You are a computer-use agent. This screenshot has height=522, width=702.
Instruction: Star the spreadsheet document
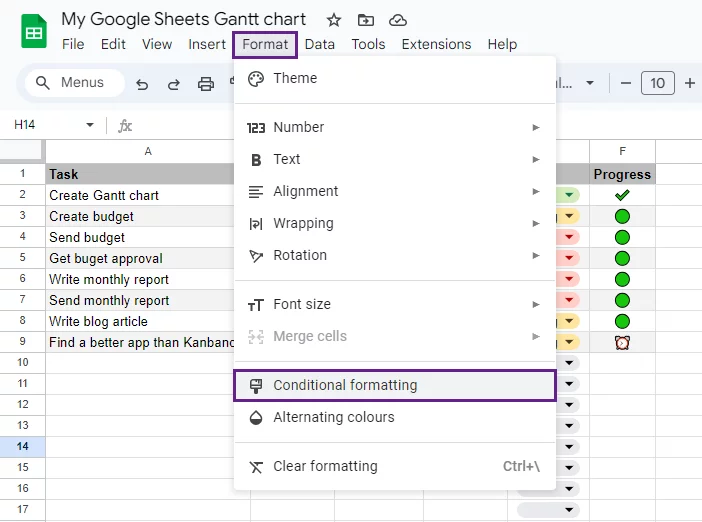(x=334, y=20)
